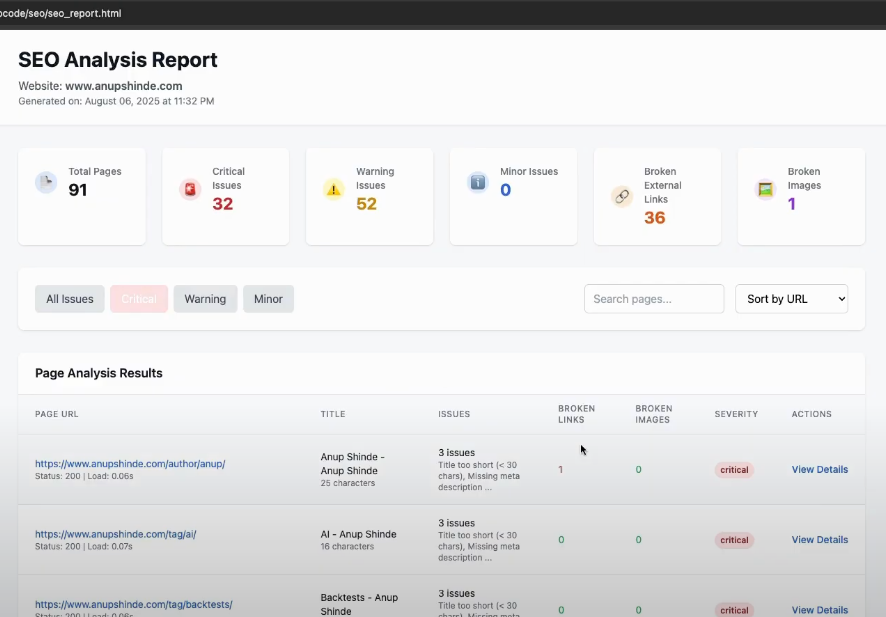Select the Warning filter
Screen dimensions: 886x617
tap(205, 298)
